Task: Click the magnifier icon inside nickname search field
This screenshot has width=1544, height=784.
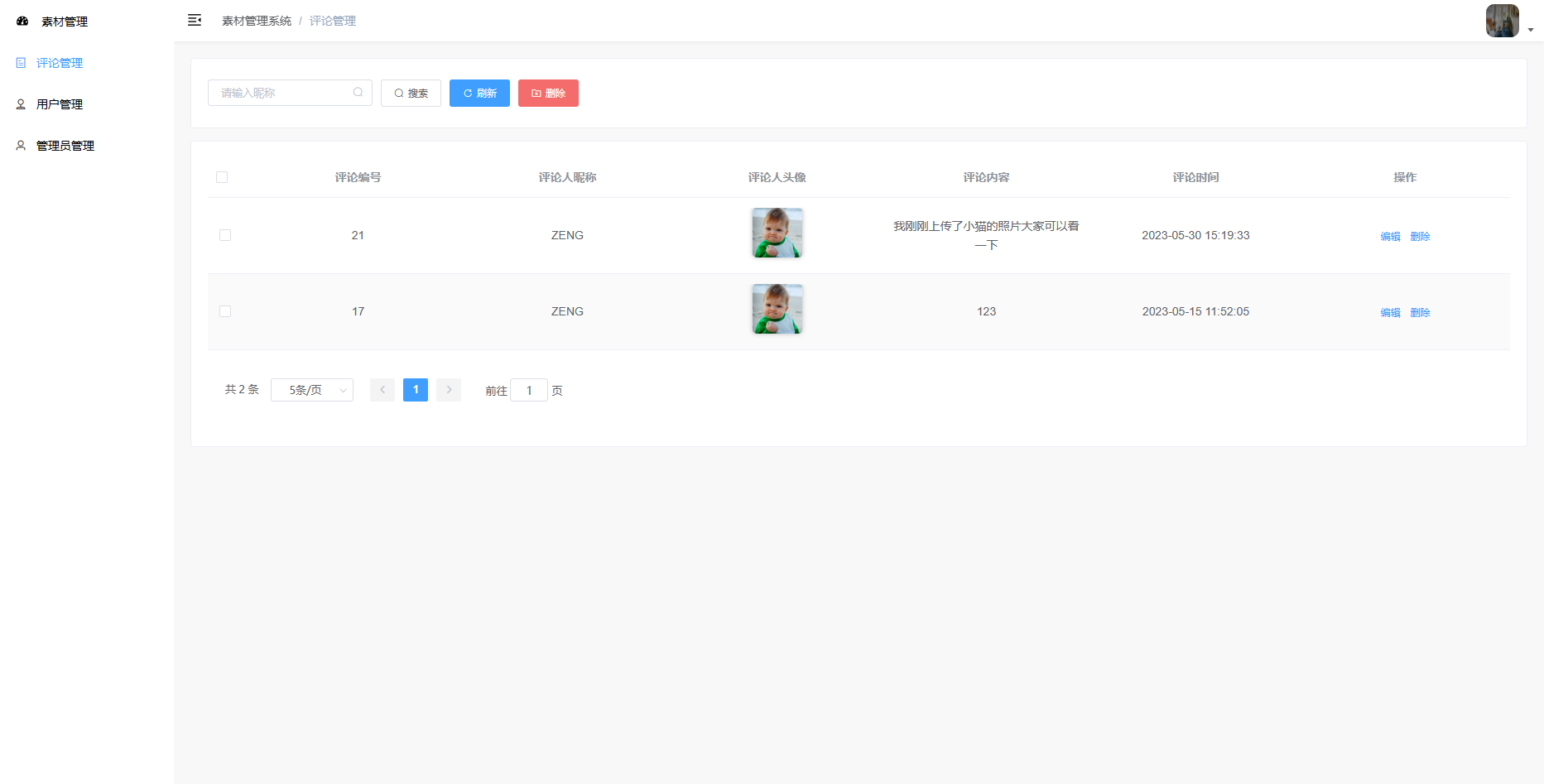Action: (358, 93)
